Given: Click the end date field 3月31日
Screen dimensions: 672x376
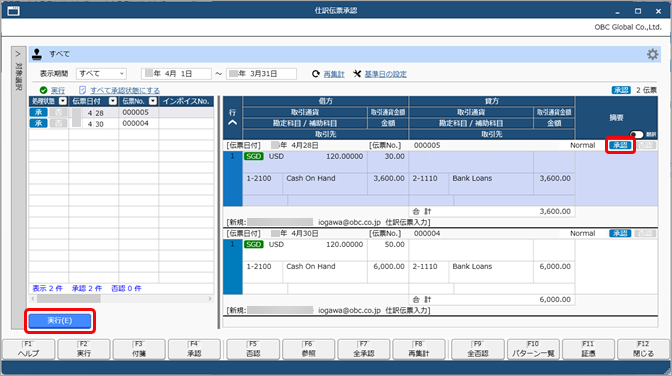Looking at the screenshot, I should pyautogui.click(x=261, y=74).
